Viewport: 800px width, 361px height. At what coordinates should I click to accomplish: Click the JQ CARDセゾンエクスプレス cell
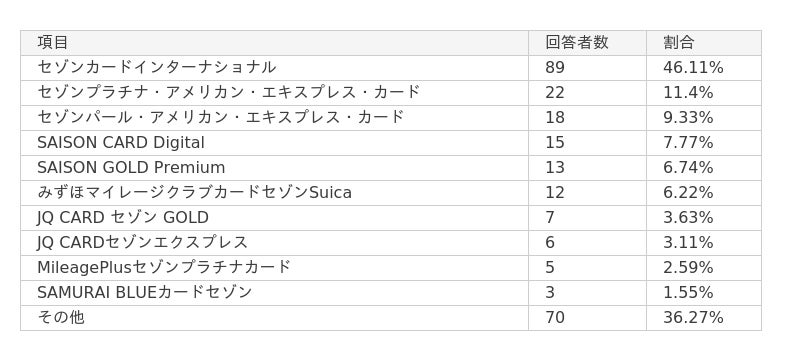(x=274, y=243)
